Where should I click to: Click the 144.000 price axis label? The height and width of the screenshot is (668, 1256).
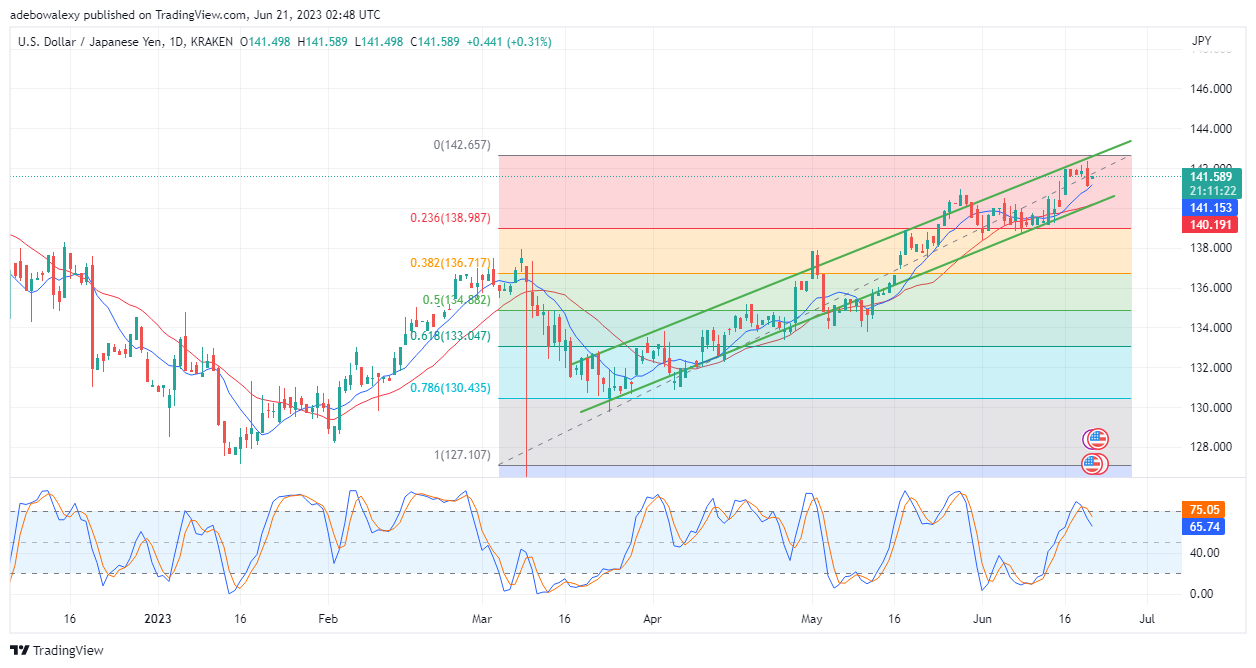click(1210, 129)
